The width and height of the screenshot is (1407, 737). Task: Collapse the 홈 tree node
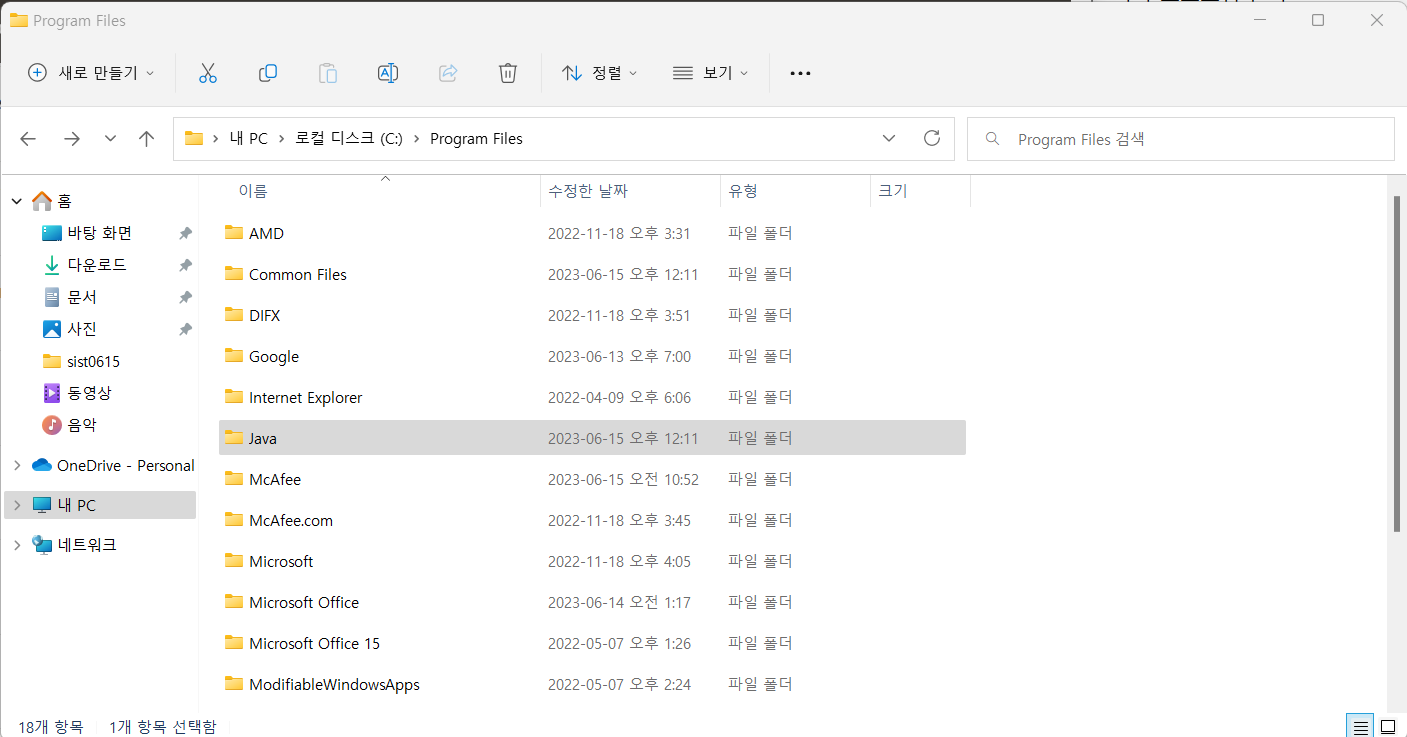17,201
